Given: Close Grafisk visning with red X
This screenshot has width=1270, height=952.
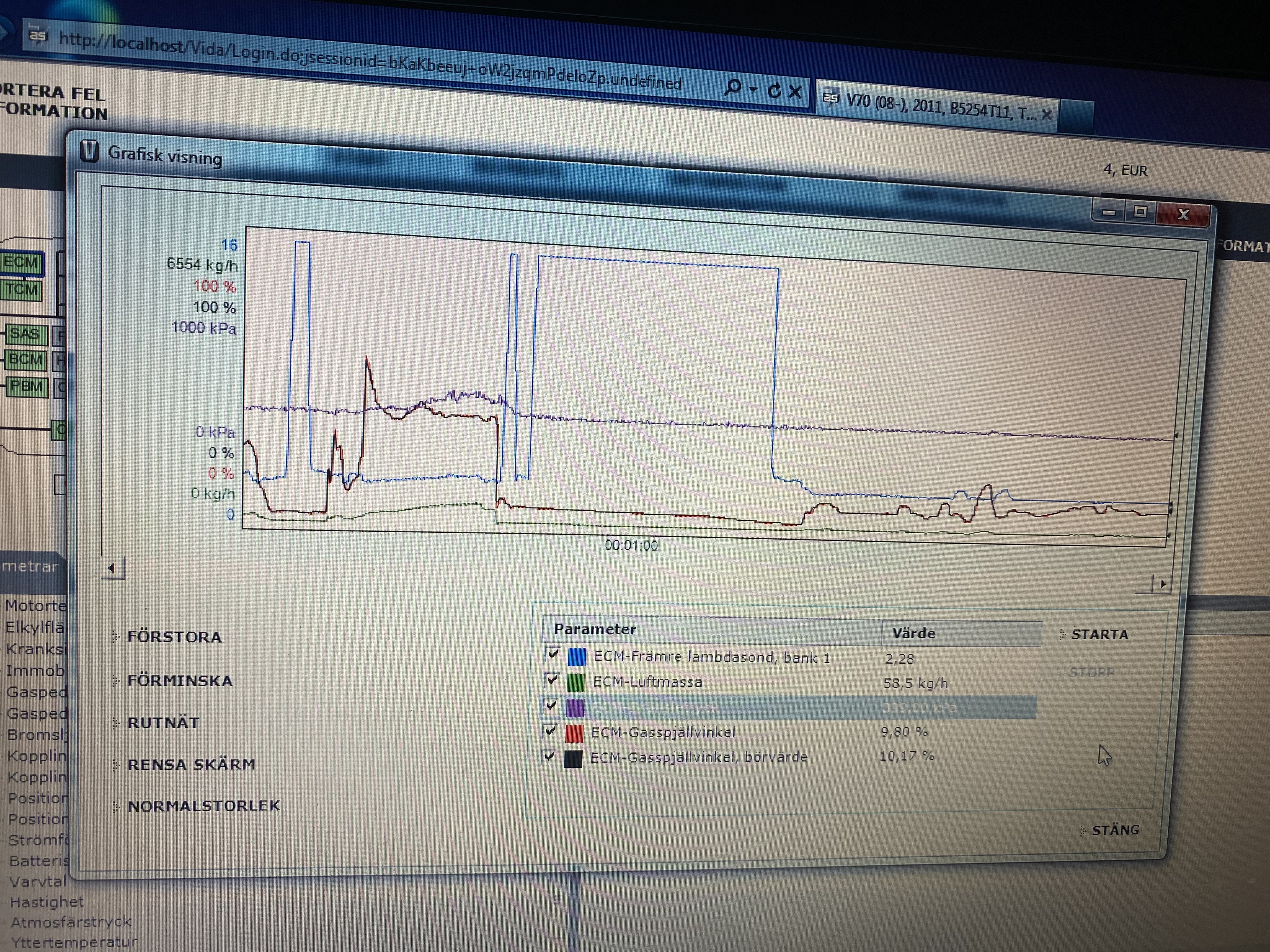Looking at the screenshot, I should click(x=1183, y=215).
